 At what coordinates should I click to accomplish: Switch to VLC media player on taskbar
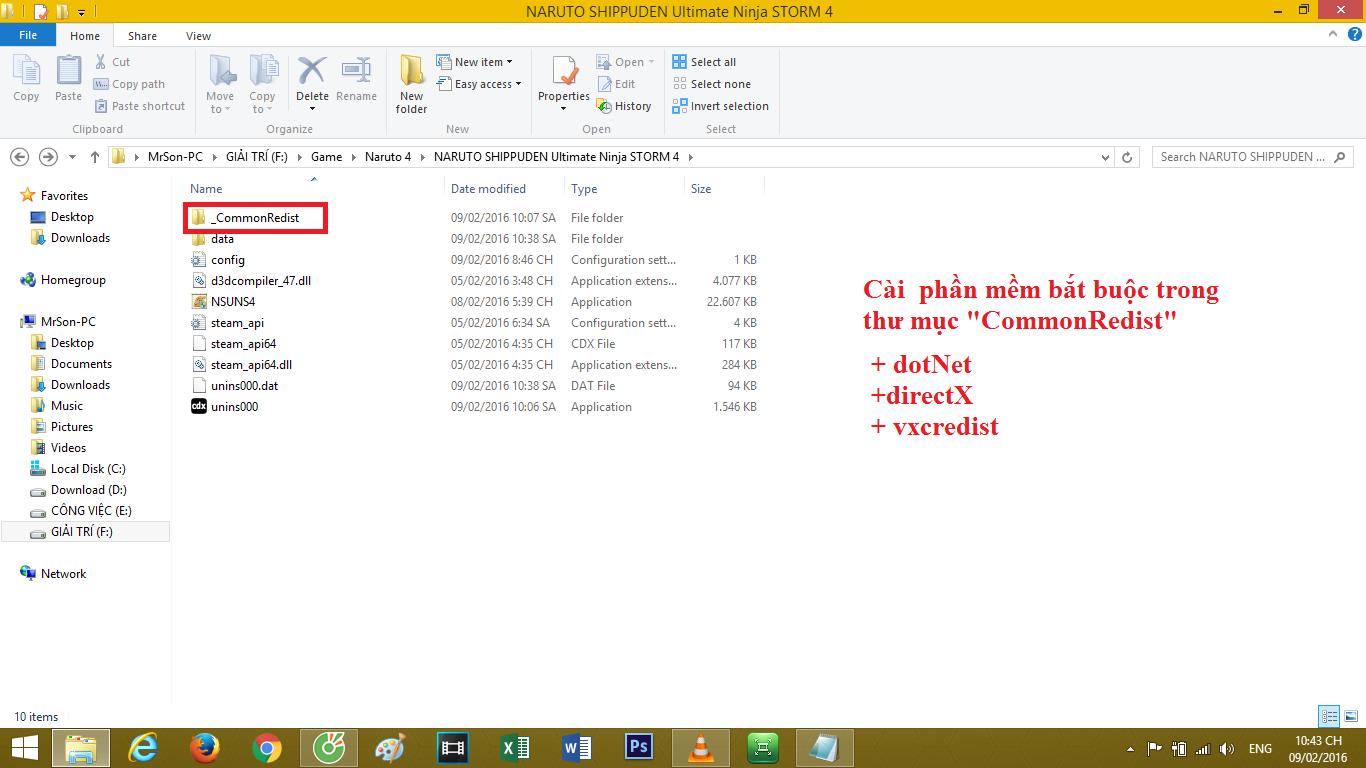pos(701,747)
